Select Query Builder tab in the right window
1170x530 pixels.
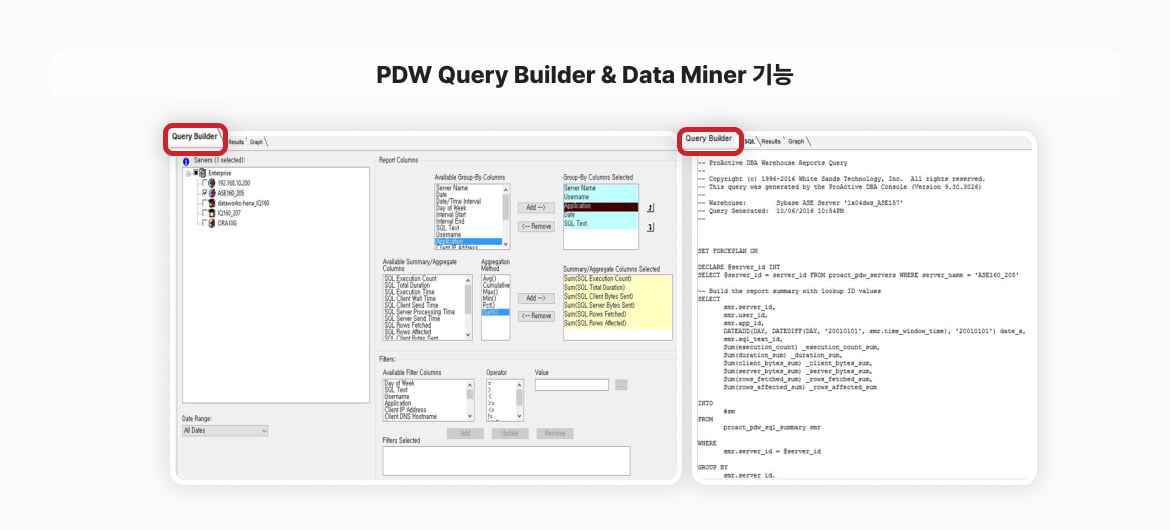click(x=708, y=138)
